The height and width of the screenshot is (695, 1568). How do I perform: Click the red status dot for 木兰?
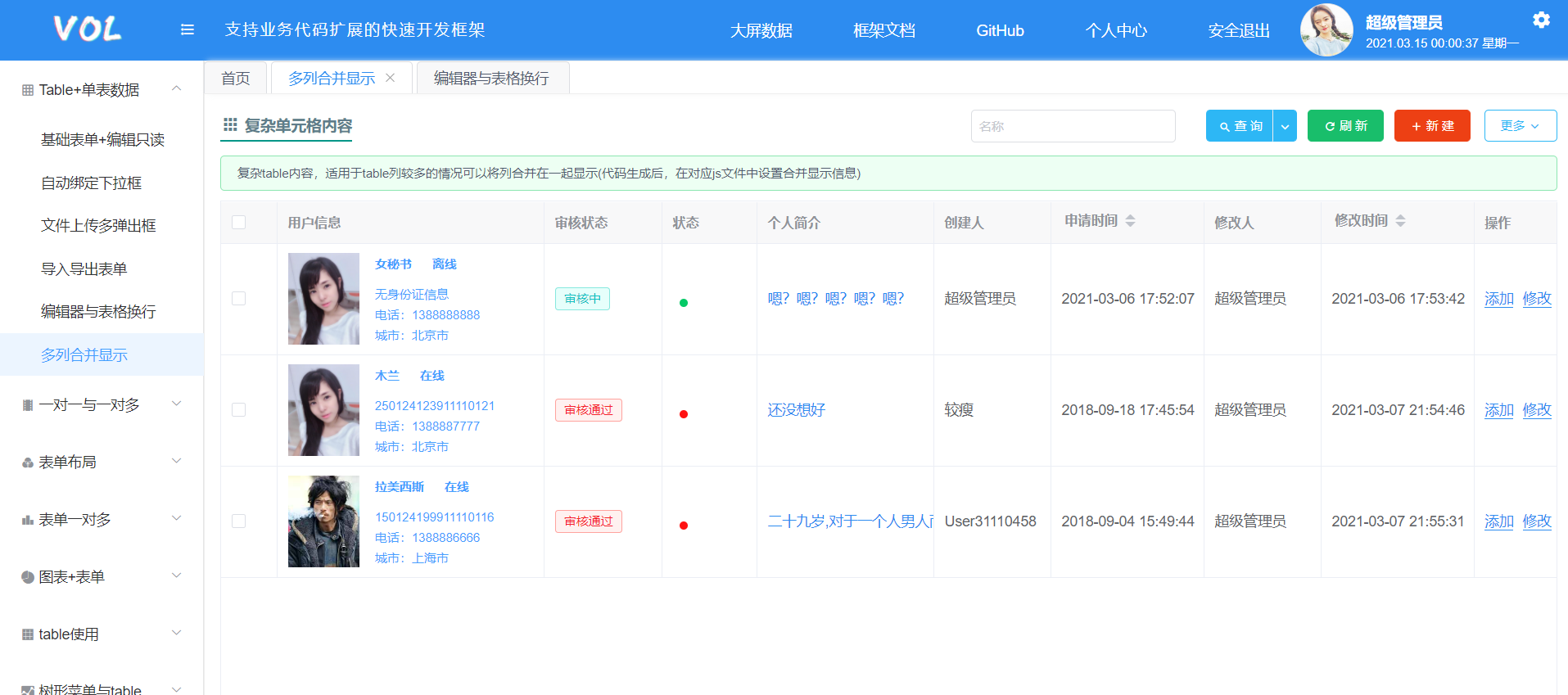pyautogui.click(x=683, y=414)
